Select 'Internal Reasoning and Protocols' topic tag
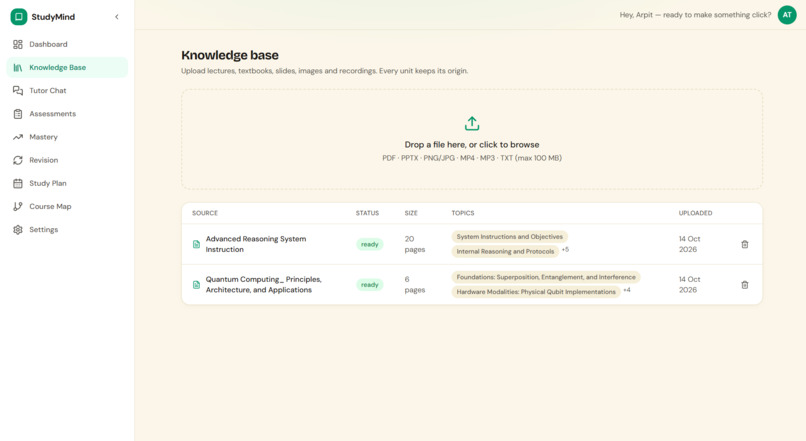Viewport: 806px width, 441px height. pyautogui.click(x=505, y=251)
